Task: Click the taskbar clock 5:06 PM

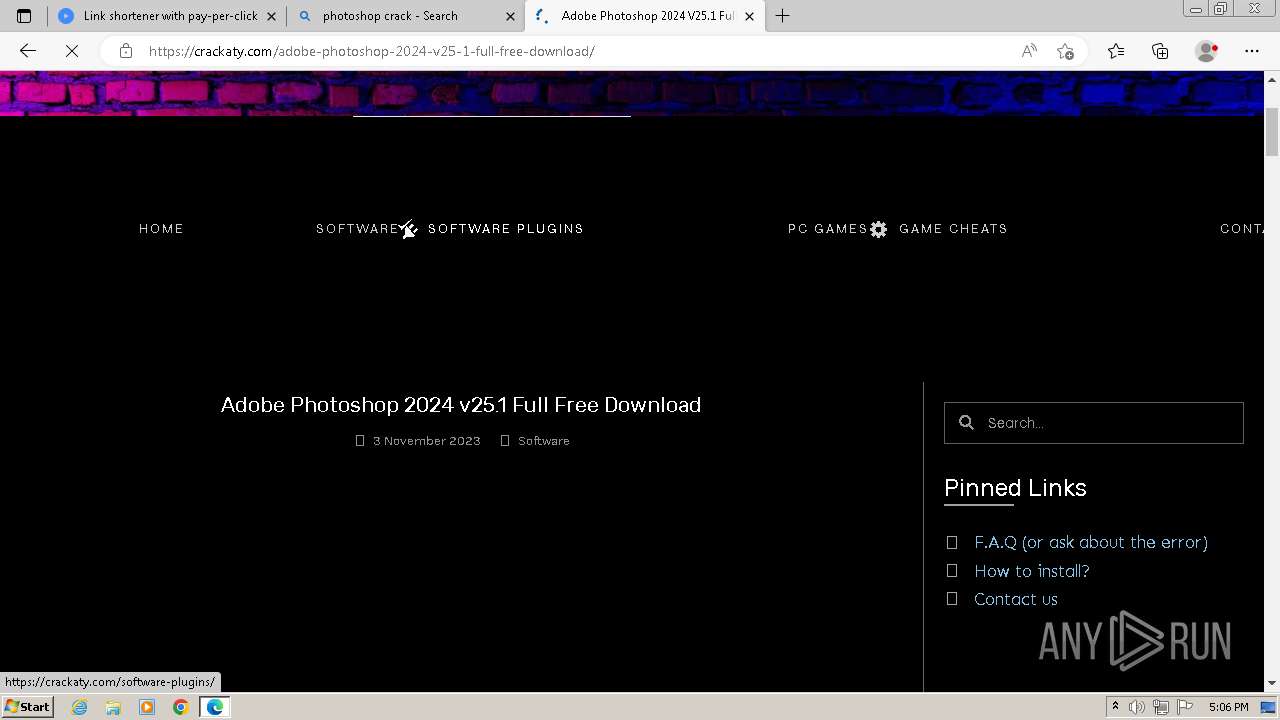Action: pos(1228,707)
